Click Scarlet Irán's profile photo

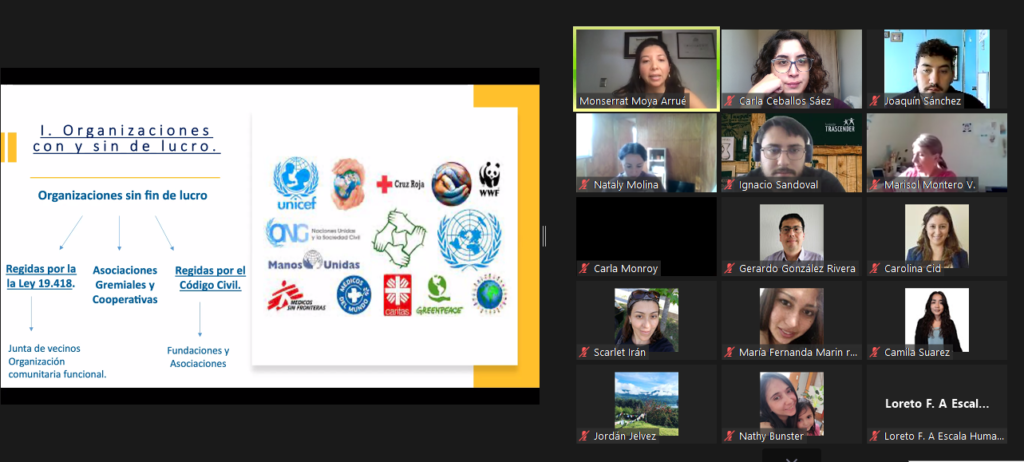pyautogui.click(x=647, y=320)
